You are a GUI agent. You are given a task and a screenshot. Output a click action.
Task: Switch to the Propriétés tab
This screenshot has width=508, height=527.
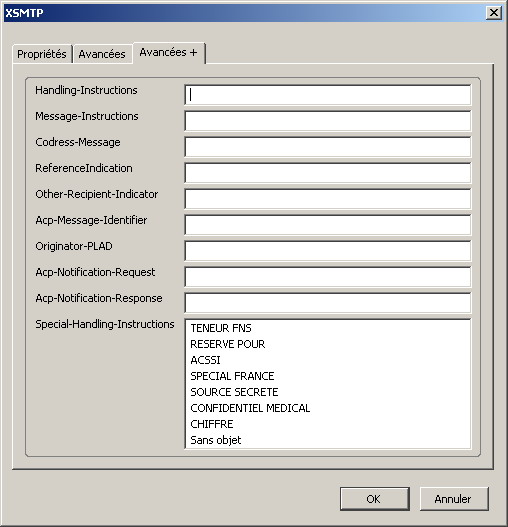(x=42, y=54)
